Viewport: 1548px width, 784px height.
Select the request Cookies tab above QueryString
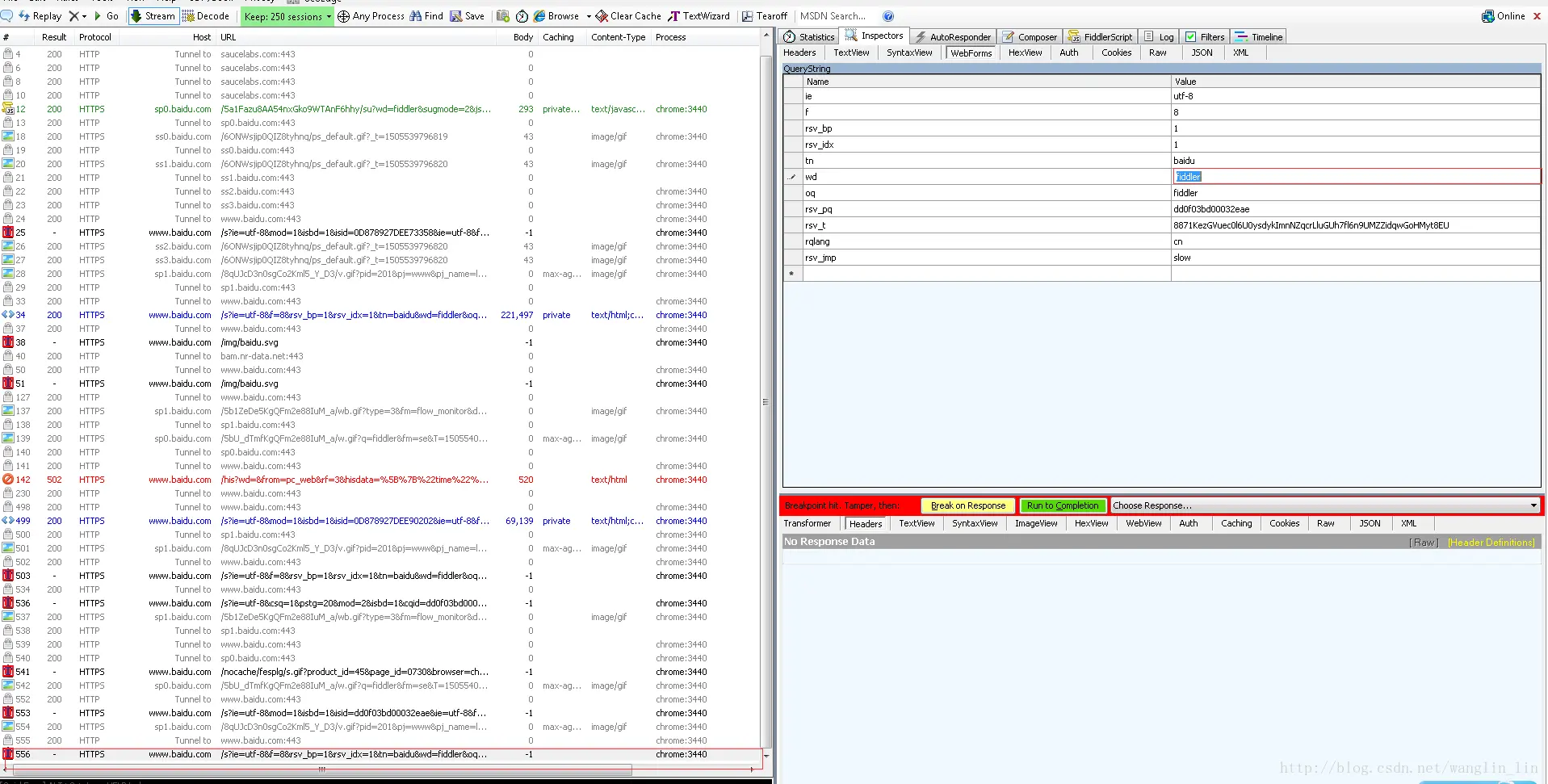click(x=1116, y=52)
